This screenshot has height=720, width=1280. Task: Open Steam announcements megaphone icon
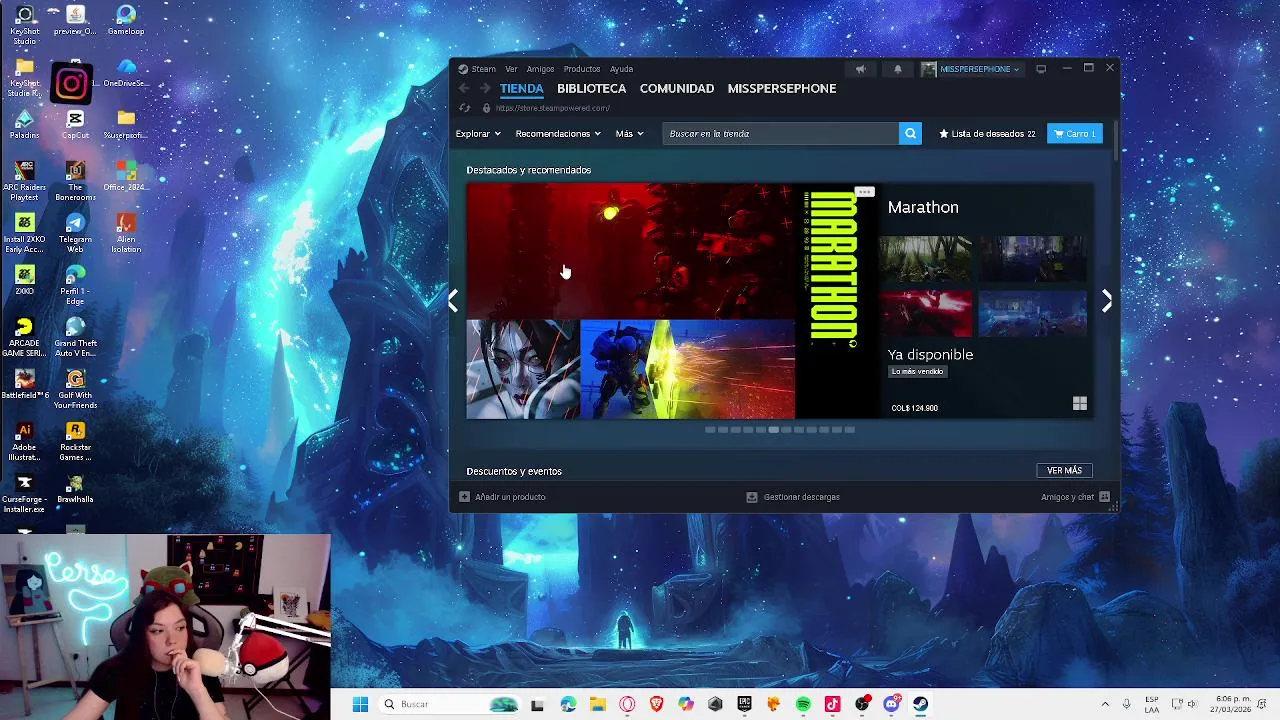(x=860, y=69)
